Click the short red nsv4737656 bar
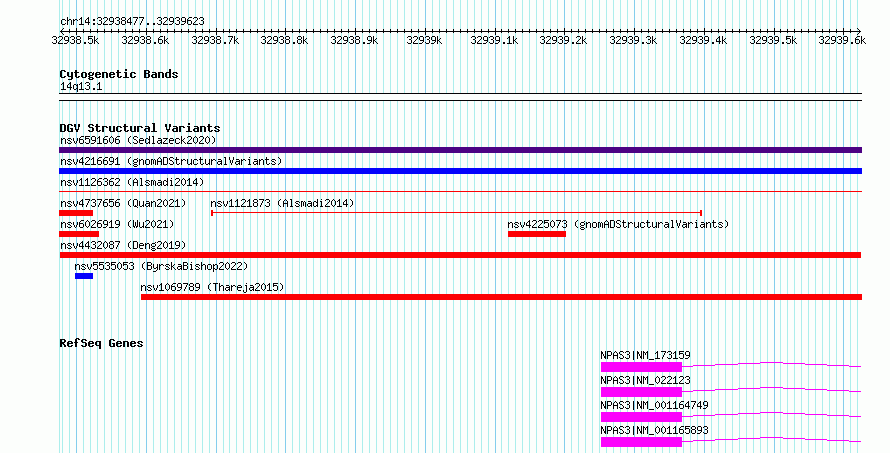The width and height of the screenshot is (890, 453). [x=76, y=213]
